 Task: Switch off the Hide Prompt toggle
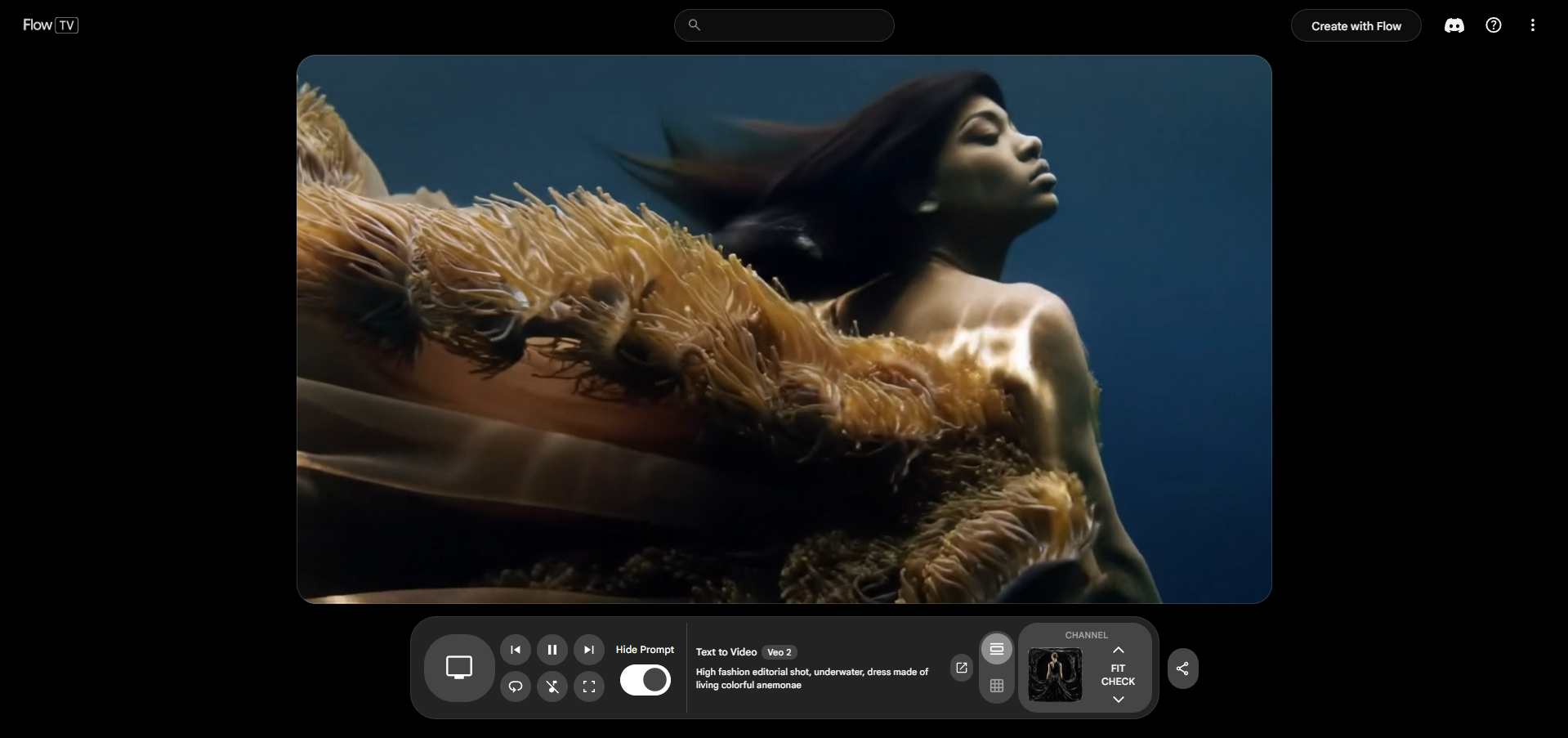point(645,680)
